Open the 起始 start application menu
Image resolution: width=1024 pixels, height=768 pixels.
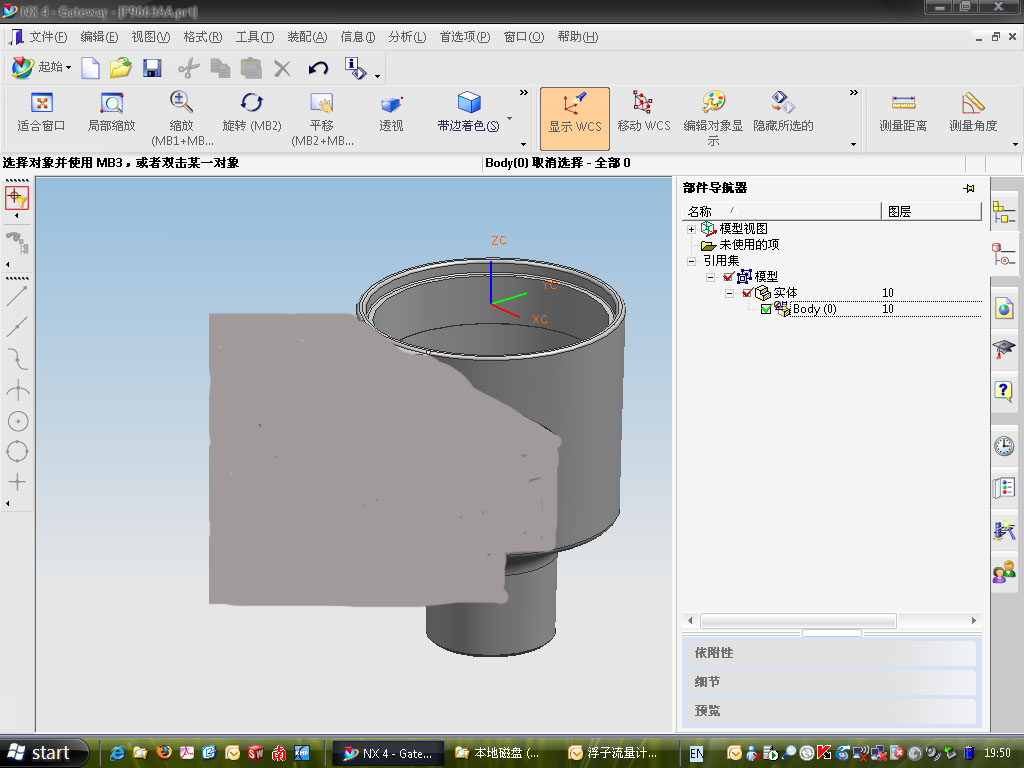tap(40, 67)
